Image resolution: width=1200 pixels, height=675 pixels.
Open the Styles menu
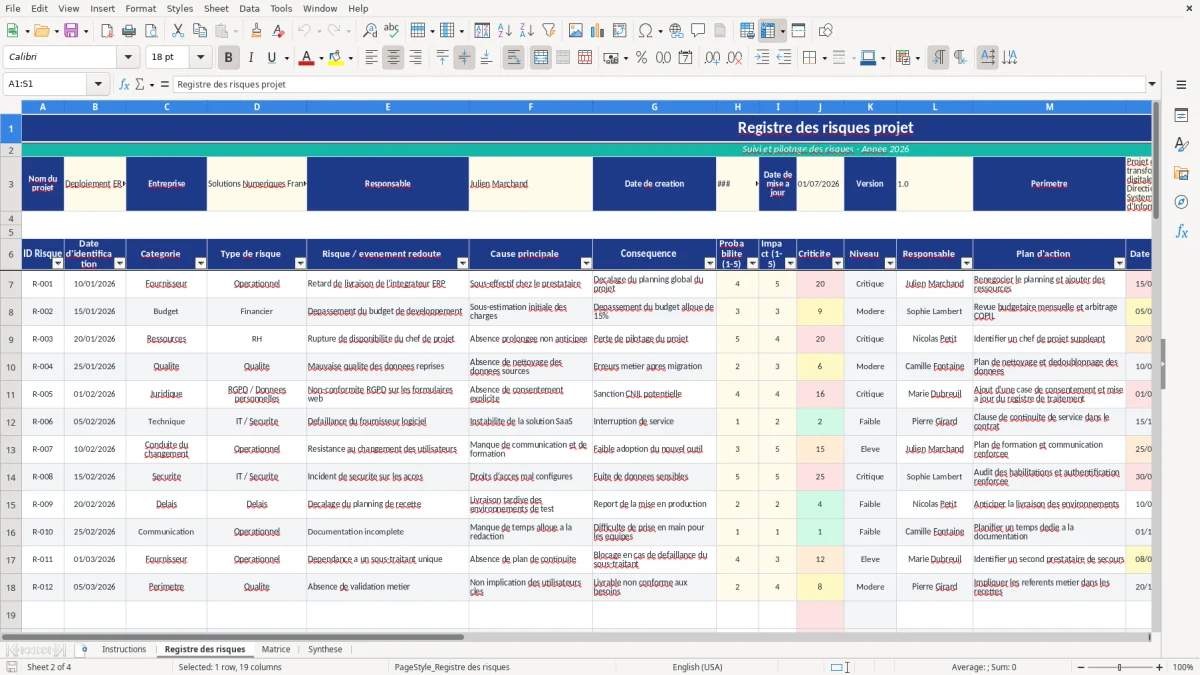click(181, 8)
